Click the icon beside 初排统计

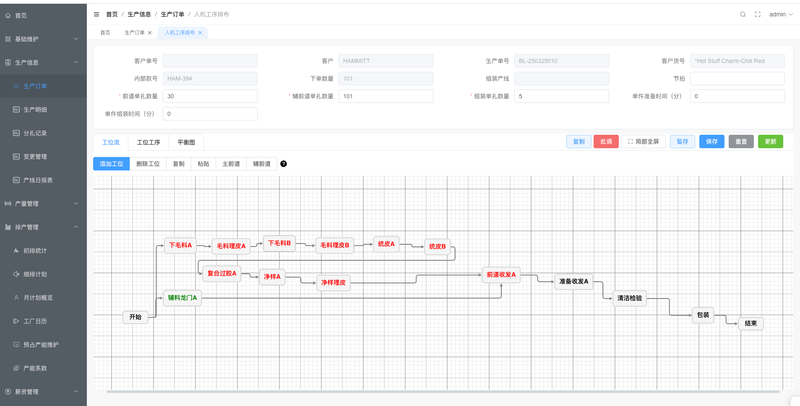pyautogui.click(x=16, y=250)
